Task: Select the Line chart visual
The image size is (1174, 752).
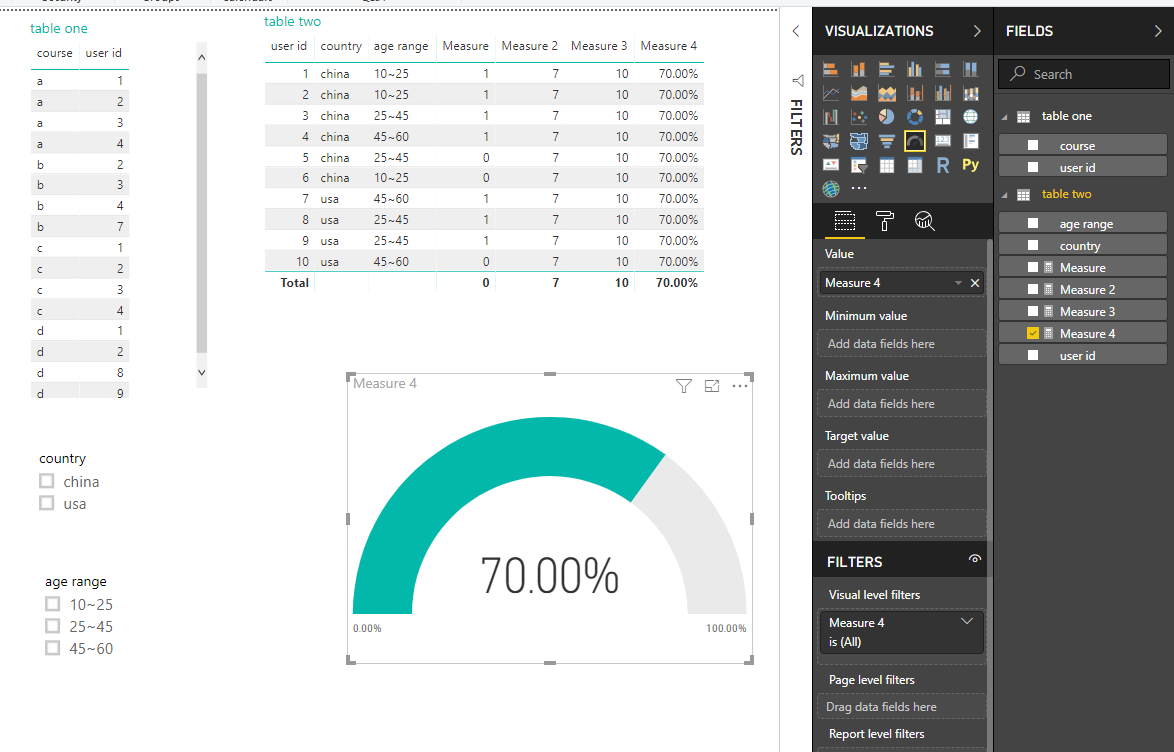Action: 830,94
